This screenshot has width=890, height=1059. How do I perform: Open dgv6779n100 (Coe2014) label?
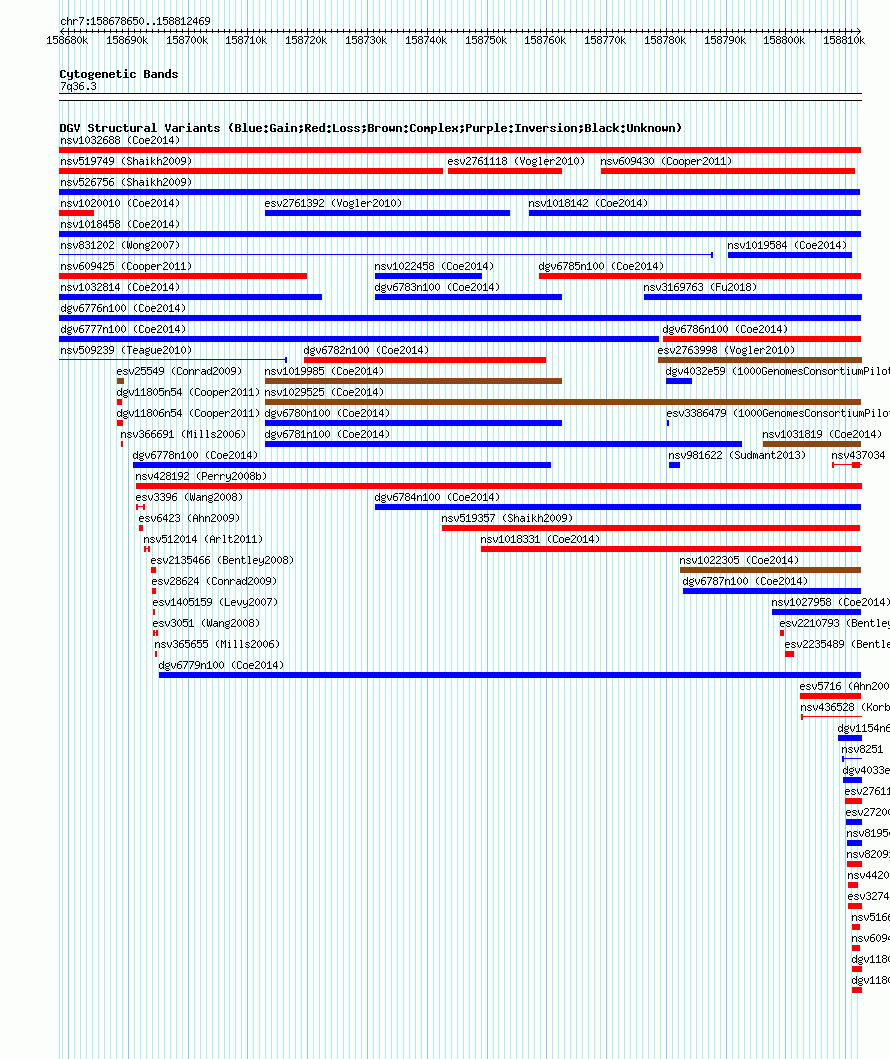point(221,664)
